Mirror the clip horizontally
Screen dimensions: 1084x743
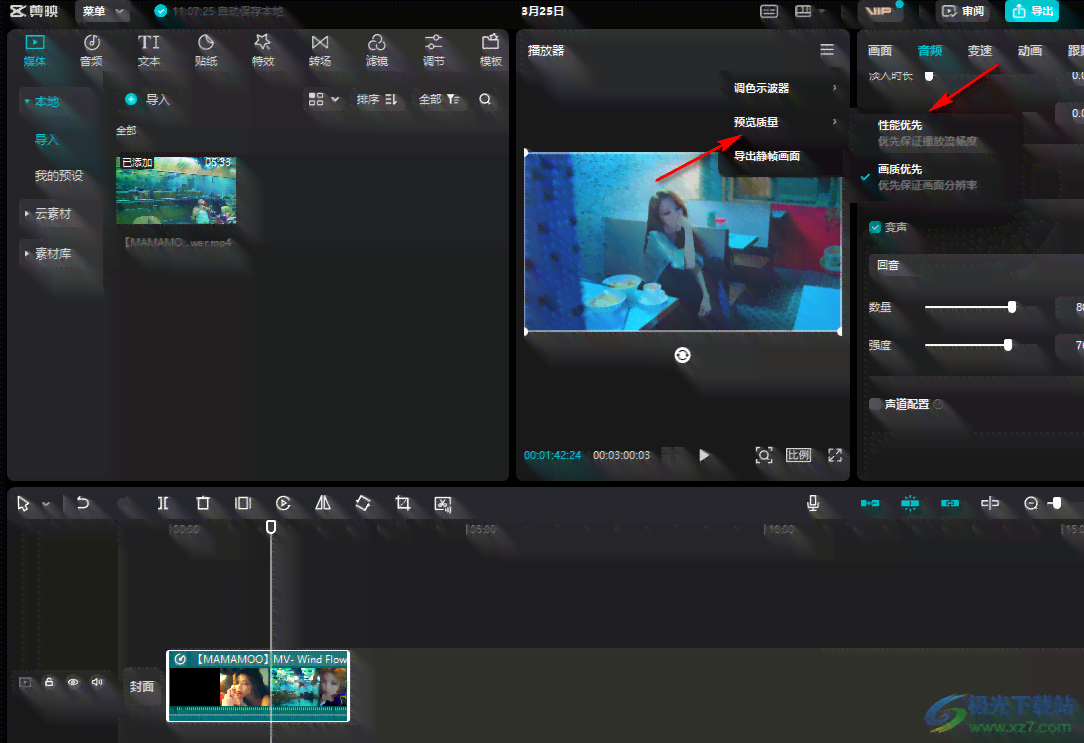coord(323,503)
